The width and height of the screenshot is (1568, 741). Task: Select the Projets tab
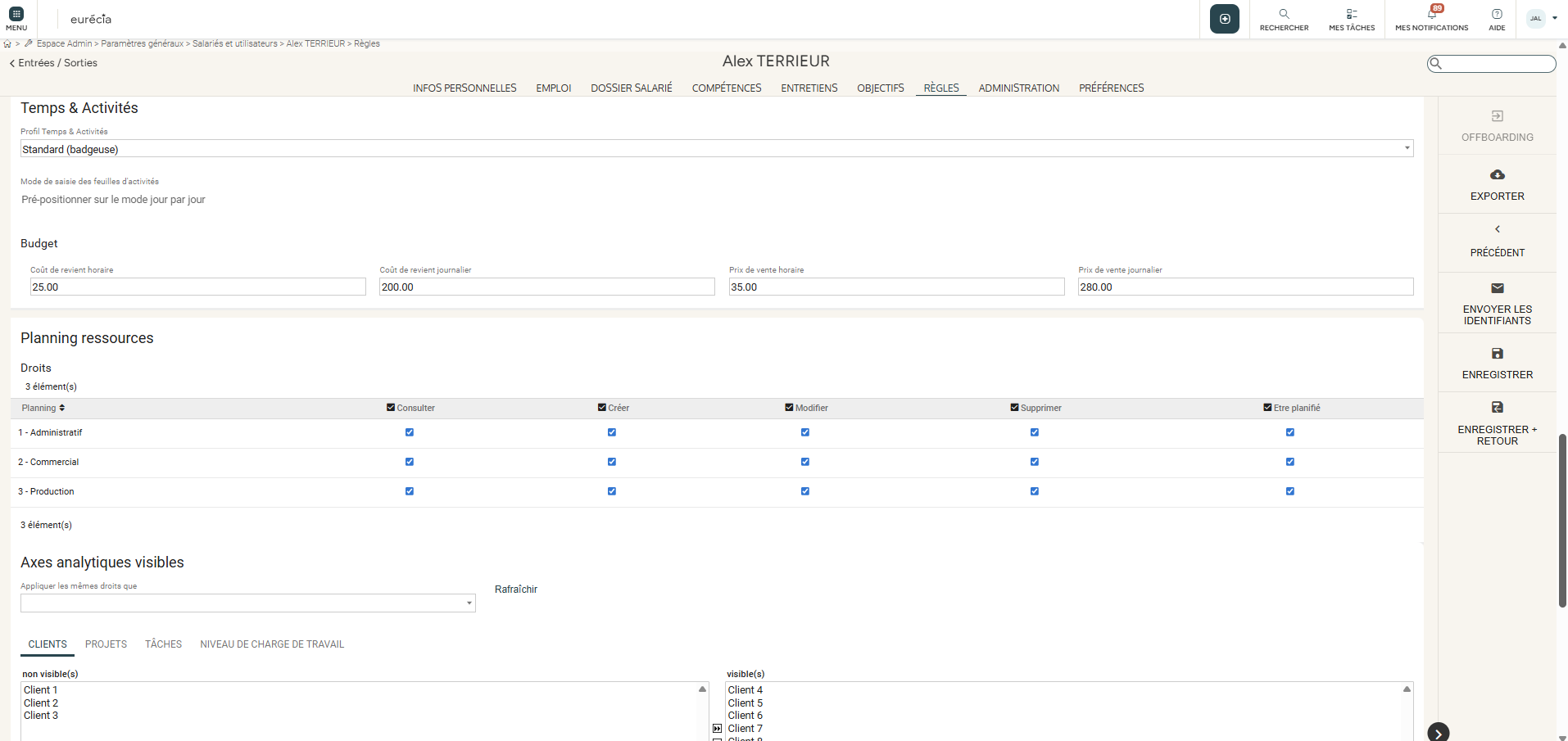point(106,644)
